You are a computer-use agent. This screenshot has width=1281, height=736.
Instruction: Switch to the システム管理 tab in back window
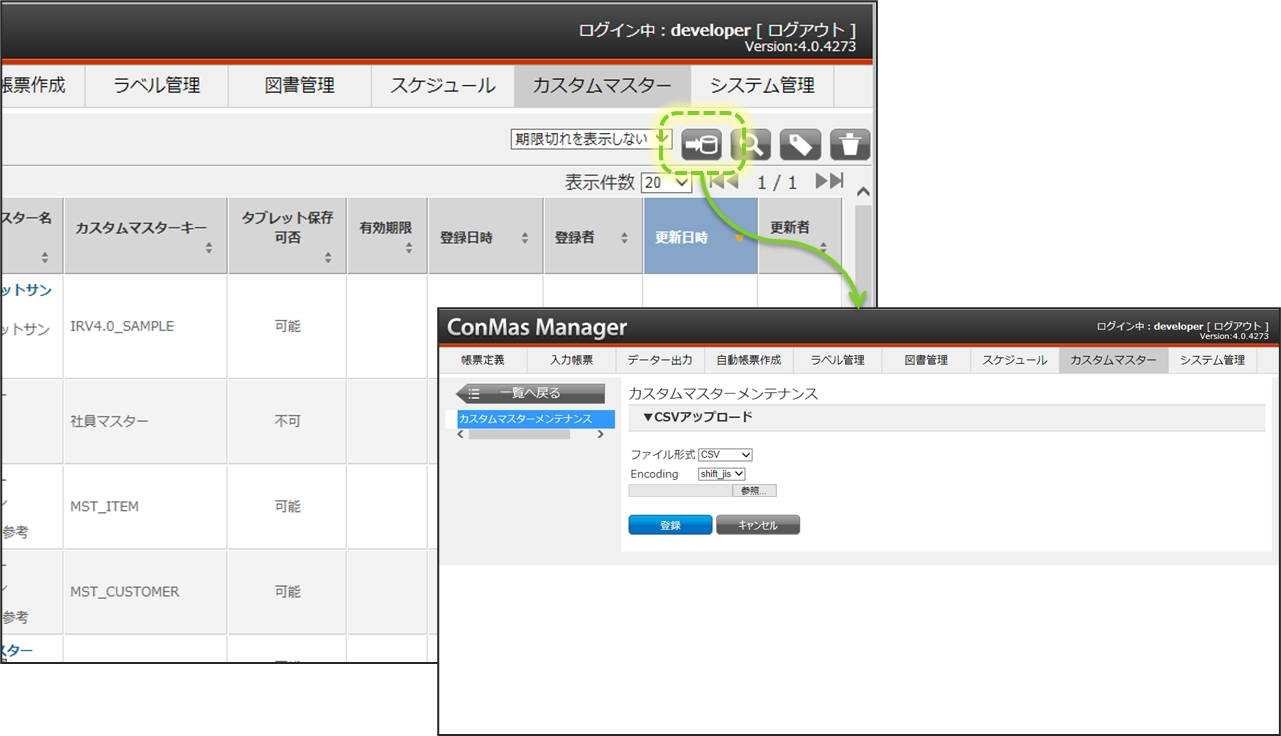pos(762,86)
